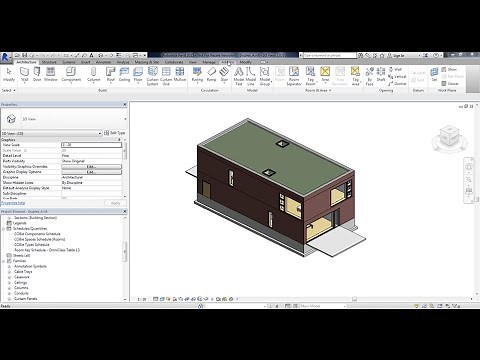Image resolution: width=480 pixels, height=360 pixels.
Task: Click the Vertical opening tool
Action: 397,76
